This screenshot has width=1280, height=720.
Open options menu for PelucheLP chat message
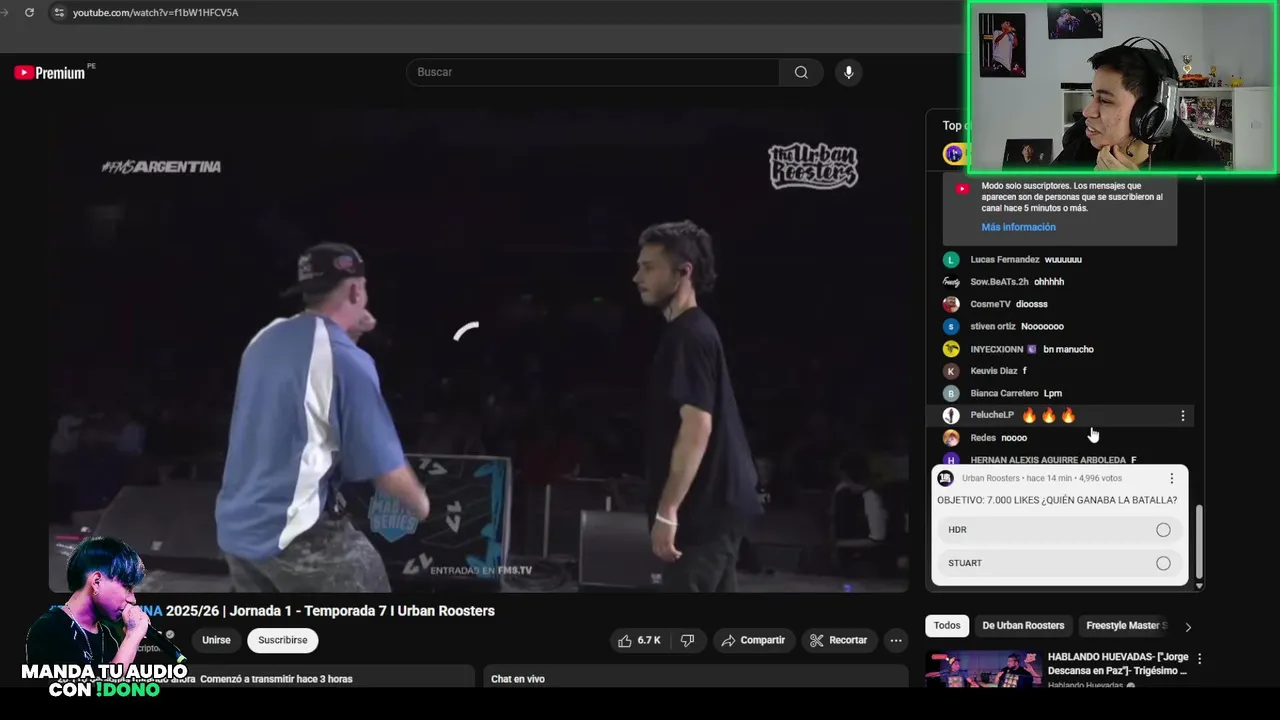1183,415
